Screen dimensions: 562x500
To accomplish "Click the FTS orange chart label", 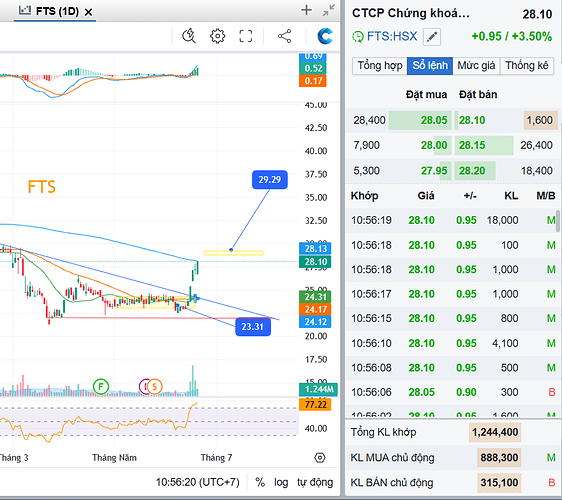I will tap(42, 187).
